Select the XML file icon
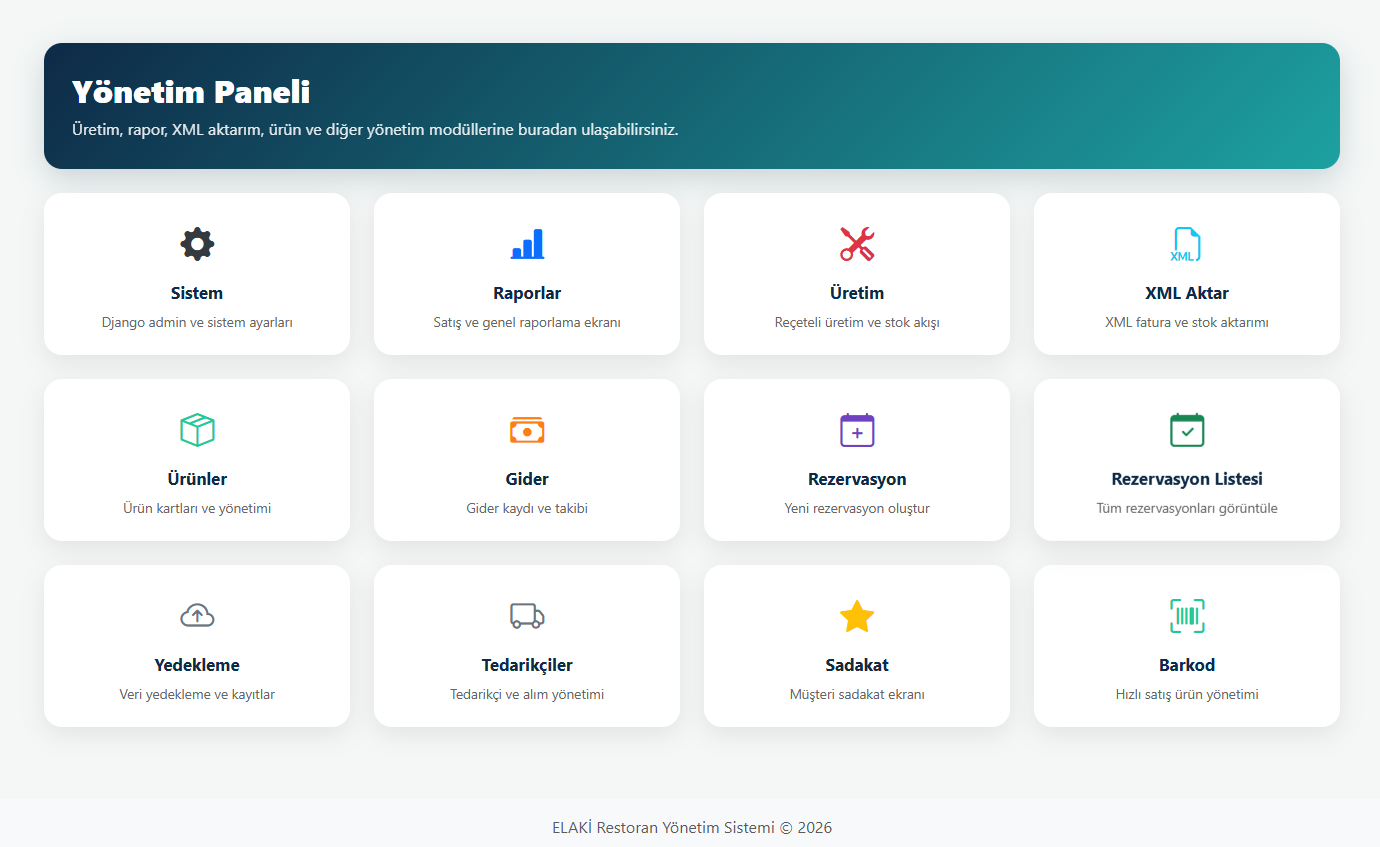The image size is (1380, 847). (x=1186, y=244)
